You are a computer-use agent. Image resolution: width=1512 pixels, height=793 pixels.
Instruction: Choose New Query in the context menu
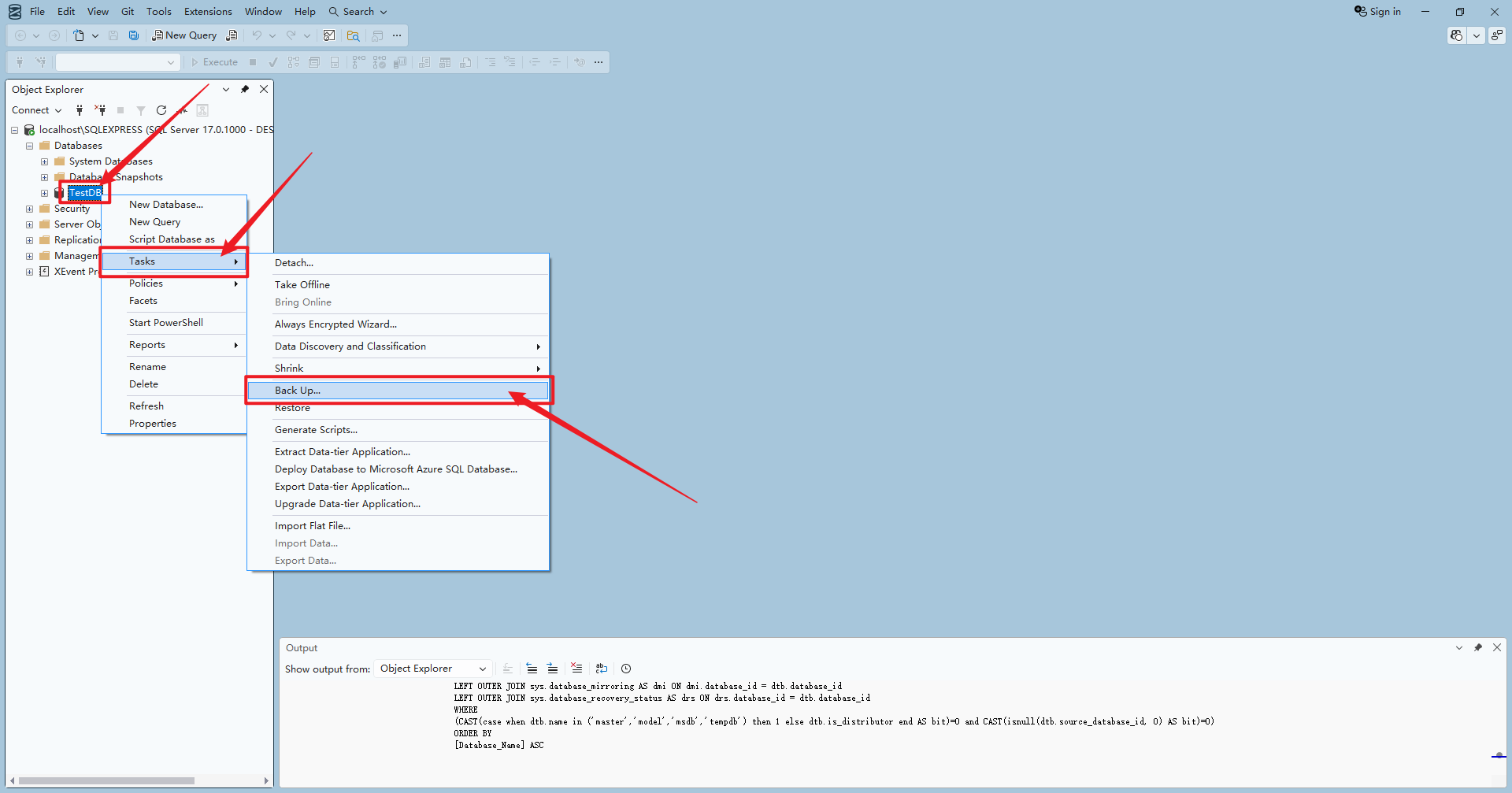coord(175,222)
